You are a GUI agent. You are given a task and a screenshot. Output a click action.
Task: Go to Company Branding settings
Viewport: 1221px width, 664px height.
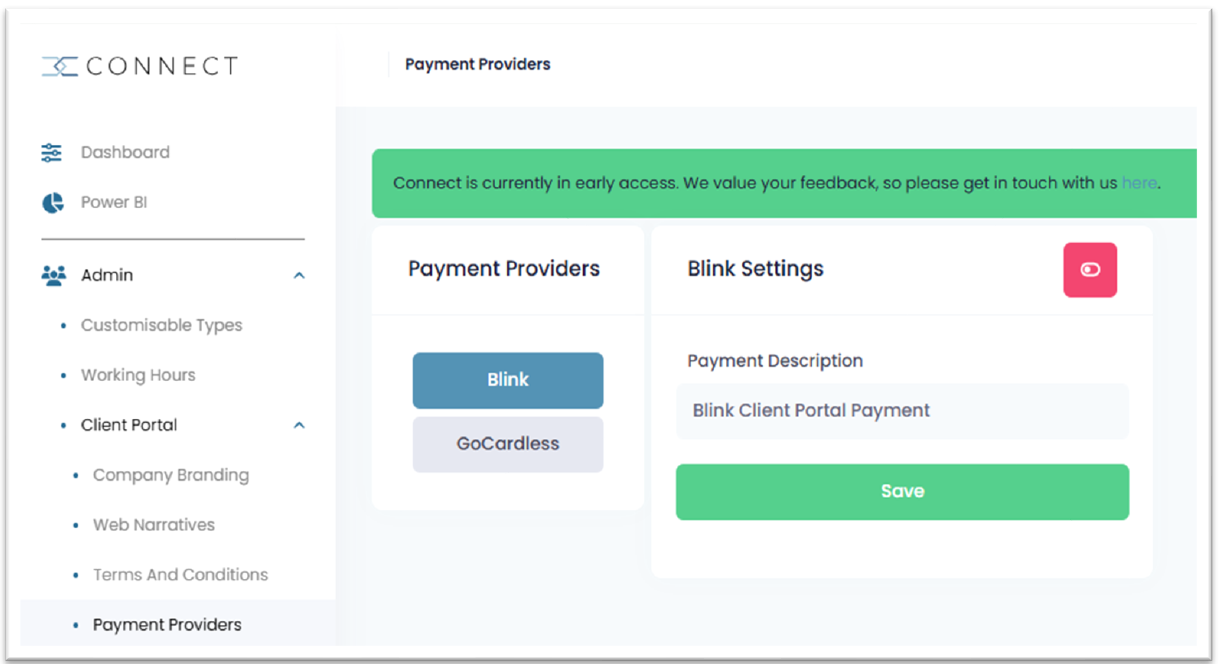click(171, 475)
